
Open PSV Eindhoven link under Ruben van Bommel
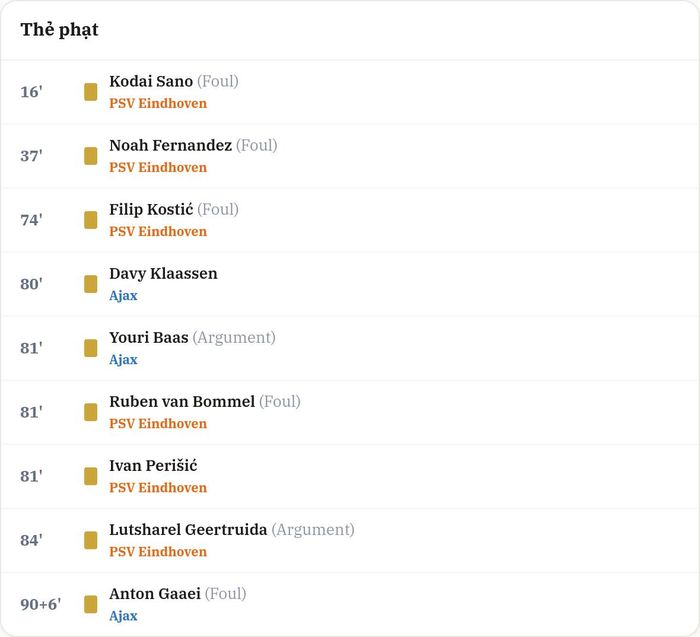[158, 424]
